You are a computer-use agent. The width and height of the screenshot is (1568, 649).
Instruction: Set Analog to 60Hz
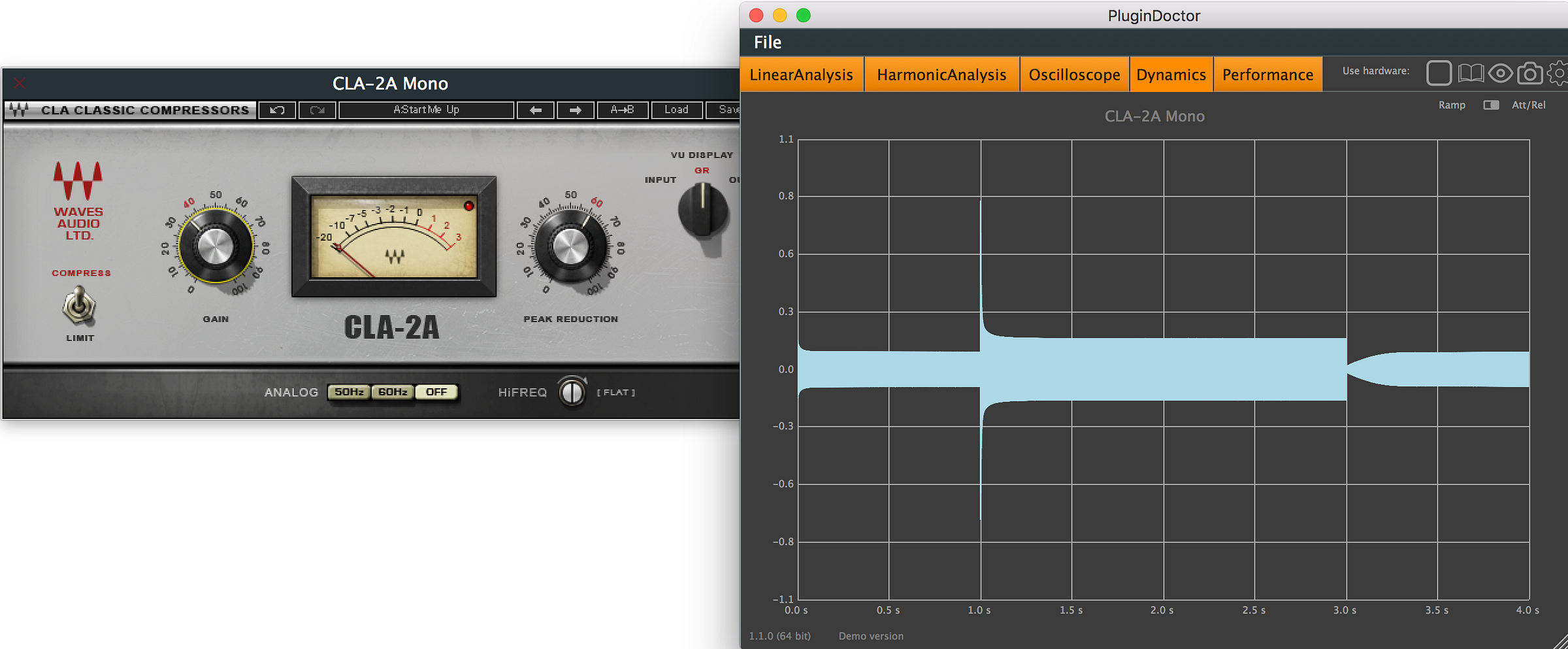click(393, 392)
